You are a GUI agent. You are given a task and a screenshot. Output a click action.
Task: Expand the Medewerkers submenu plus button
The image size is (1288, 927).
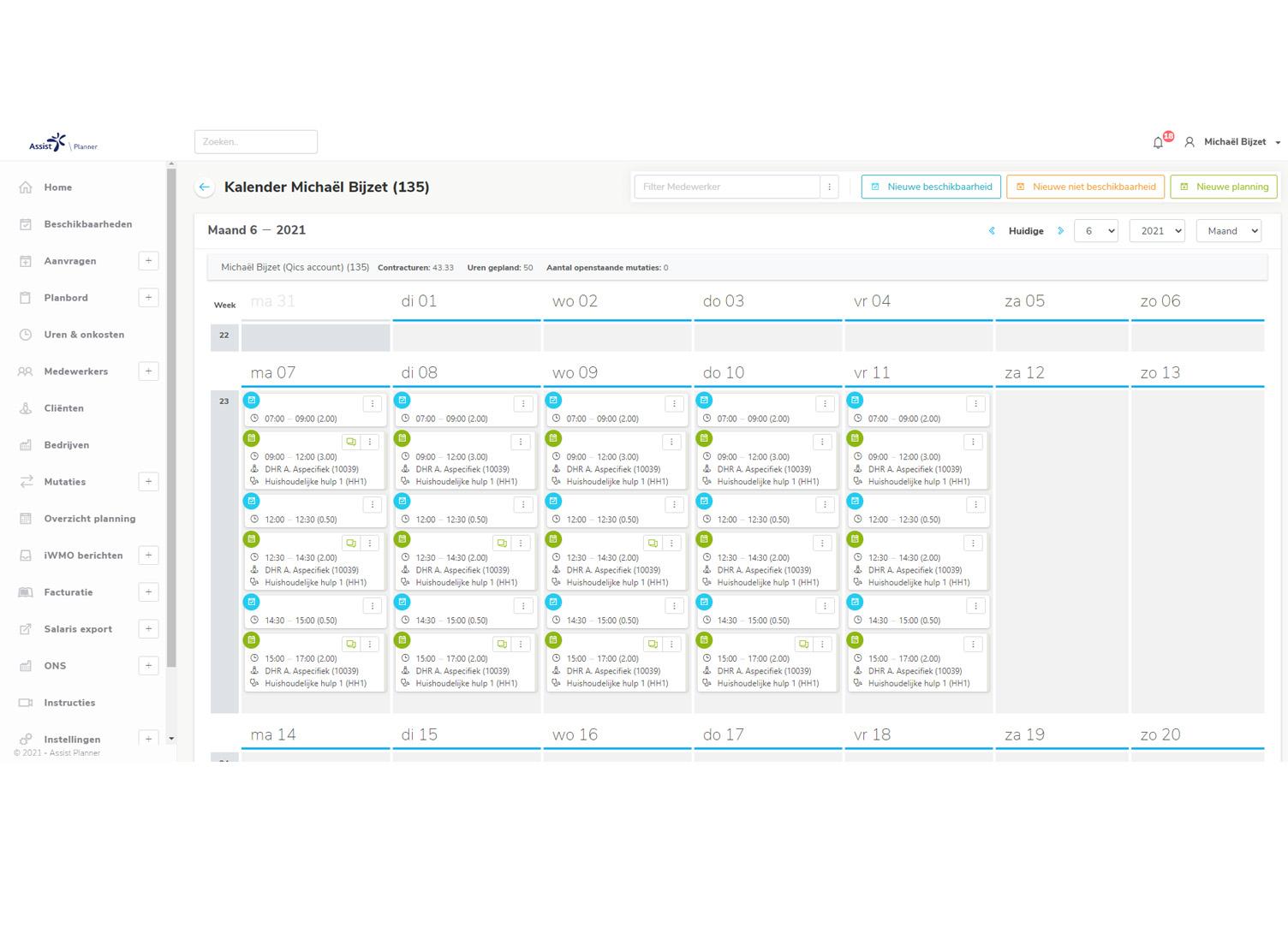click(148, 371)
